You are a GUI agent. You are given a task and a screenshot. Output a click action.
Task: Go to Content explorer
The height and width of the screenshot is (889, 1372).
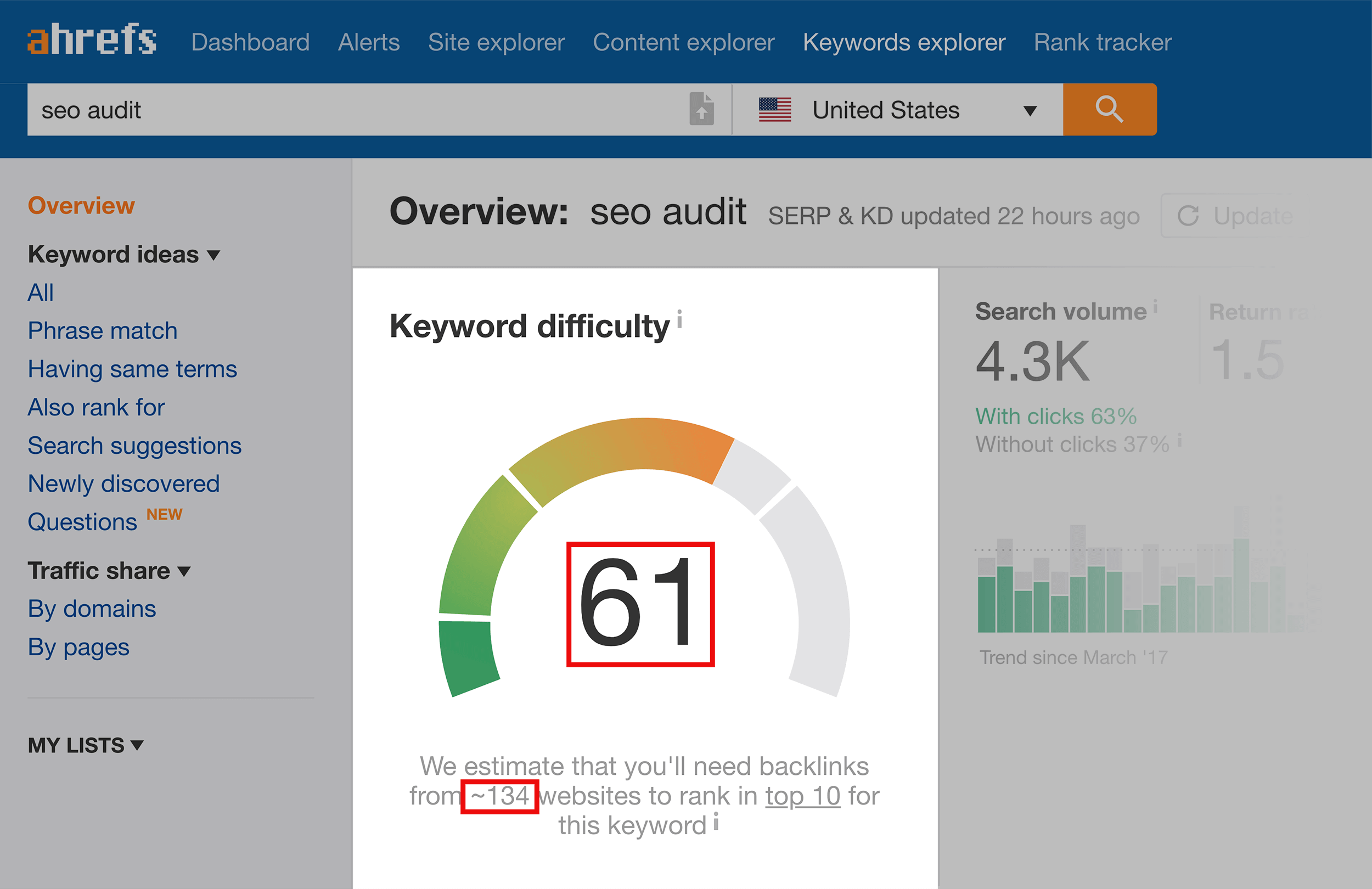click(x=684, y=42)
